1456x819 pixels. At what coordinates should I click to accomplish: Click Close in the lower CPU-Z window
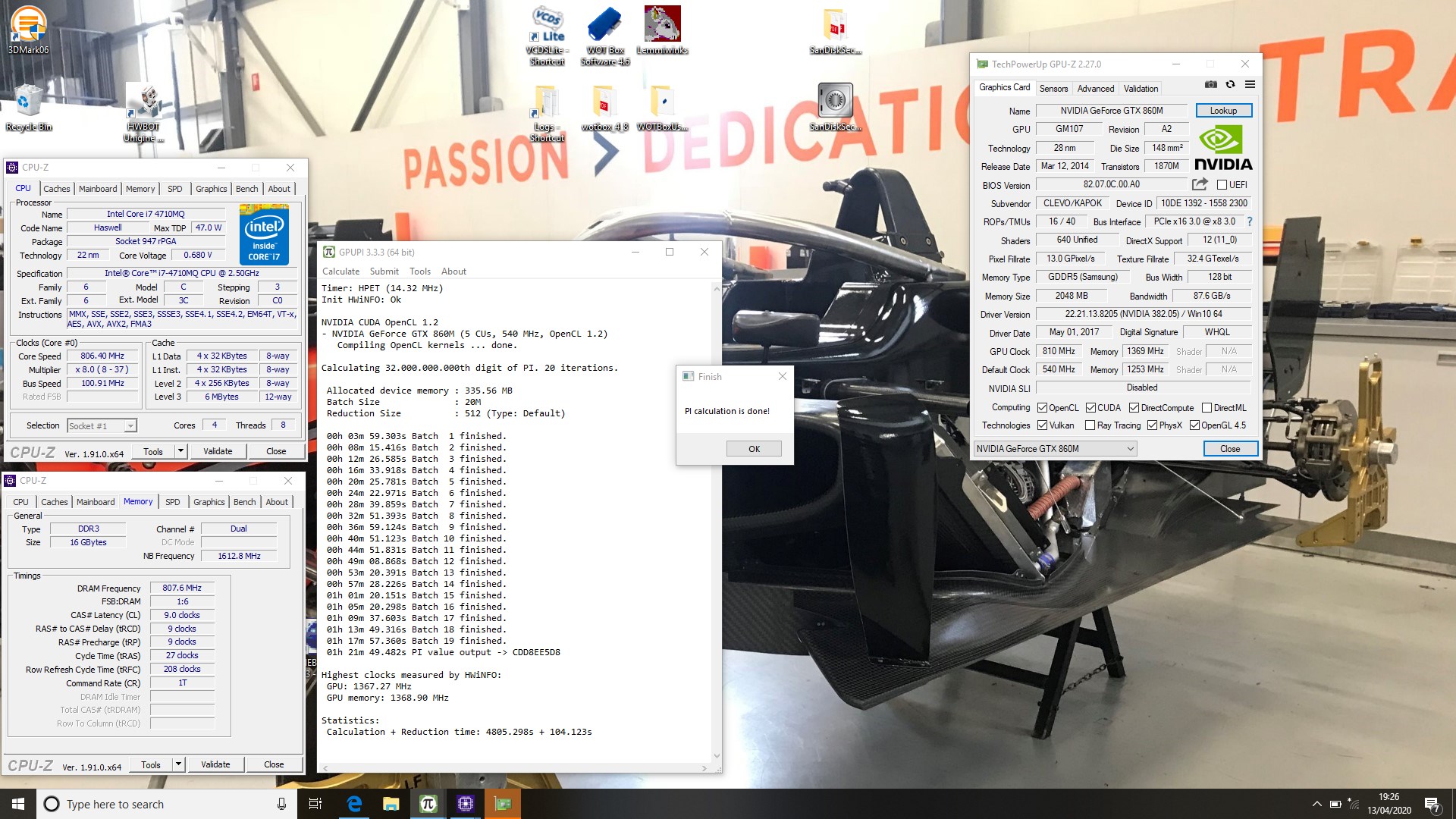point(274,764)
